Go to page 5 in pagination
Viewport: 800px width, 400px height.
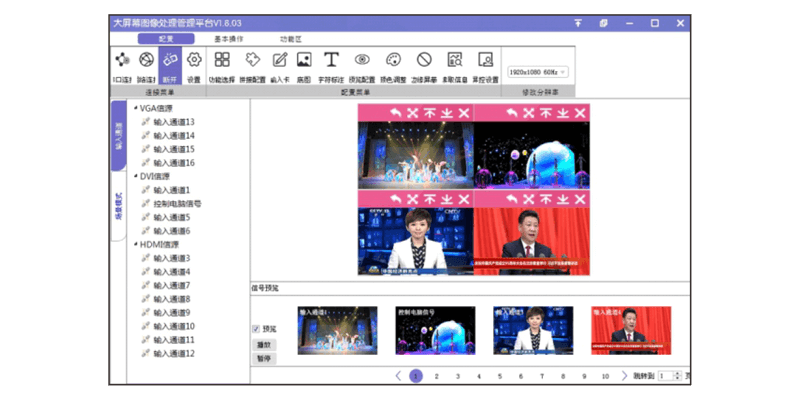coord(500,377)
